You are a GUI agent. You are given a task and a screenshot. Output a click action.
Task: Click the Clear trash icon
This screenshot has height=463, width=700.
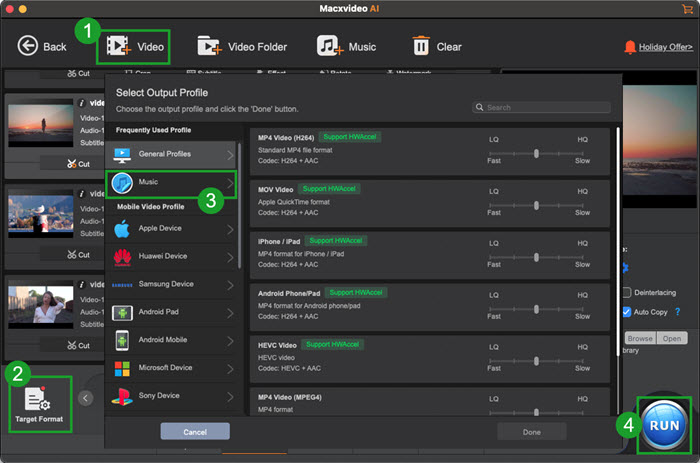coord(421,46)
